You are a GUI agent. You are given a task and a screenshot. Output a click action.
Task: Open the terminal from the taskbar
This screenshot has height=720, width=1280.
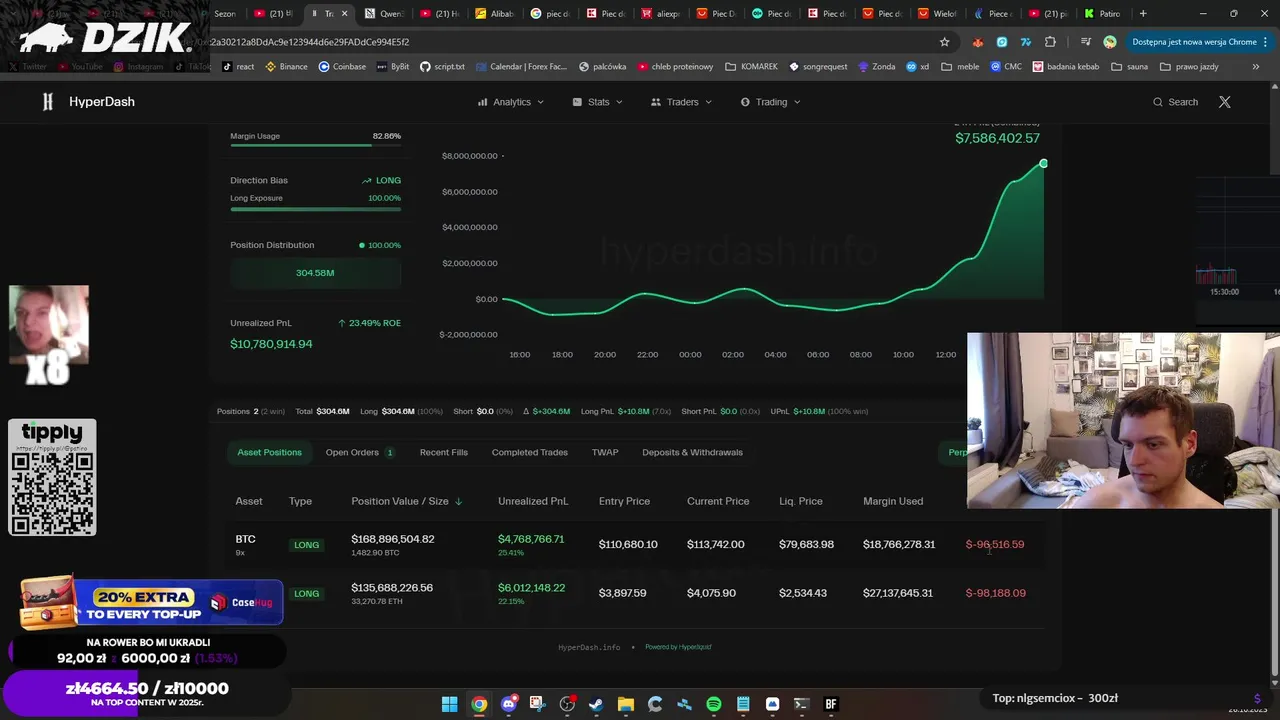tap(801, 704)
